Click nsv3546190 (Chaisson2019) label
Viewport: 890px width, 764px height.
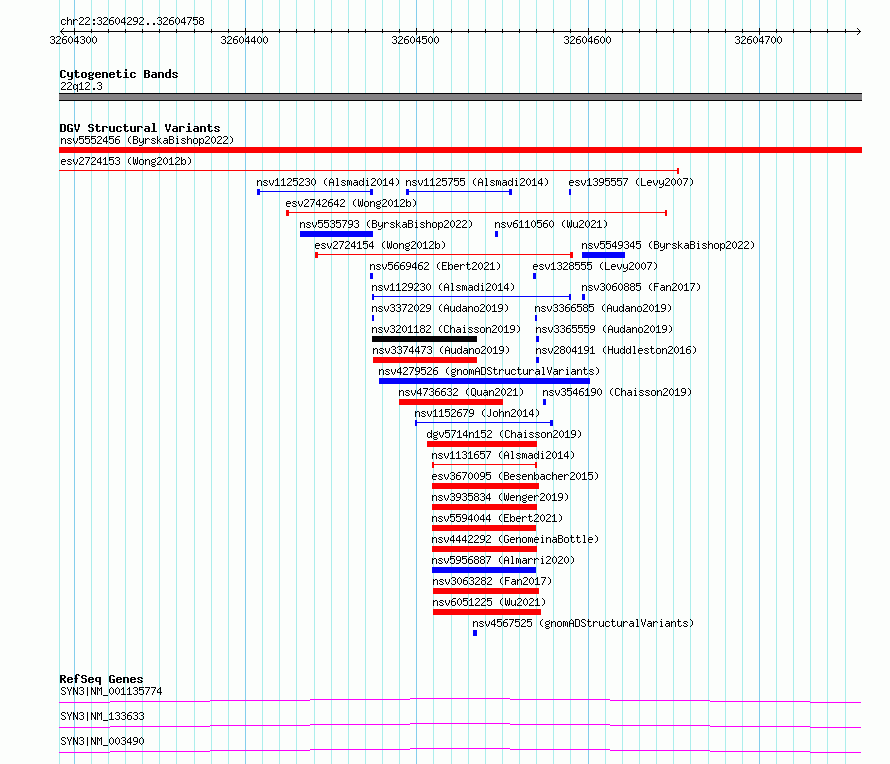click(x=617, y=392)
